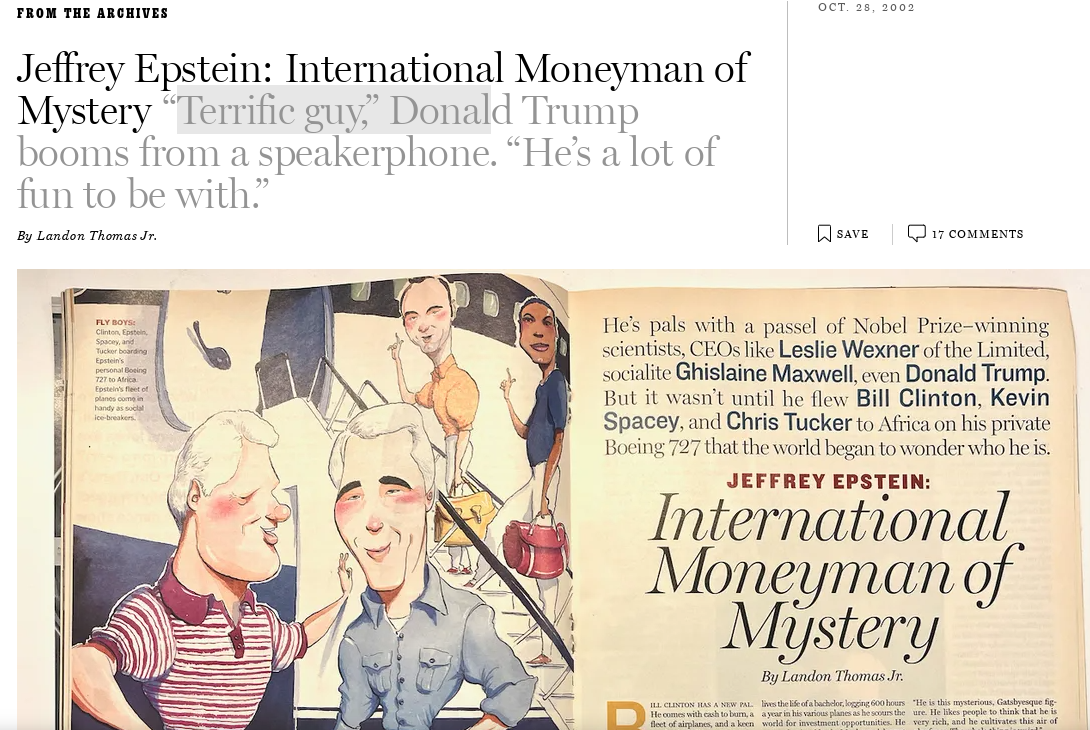Click bold Leslie Wexner name in magazine text
This screenshot has height=730, width=1090.
[x=848, y=349]
